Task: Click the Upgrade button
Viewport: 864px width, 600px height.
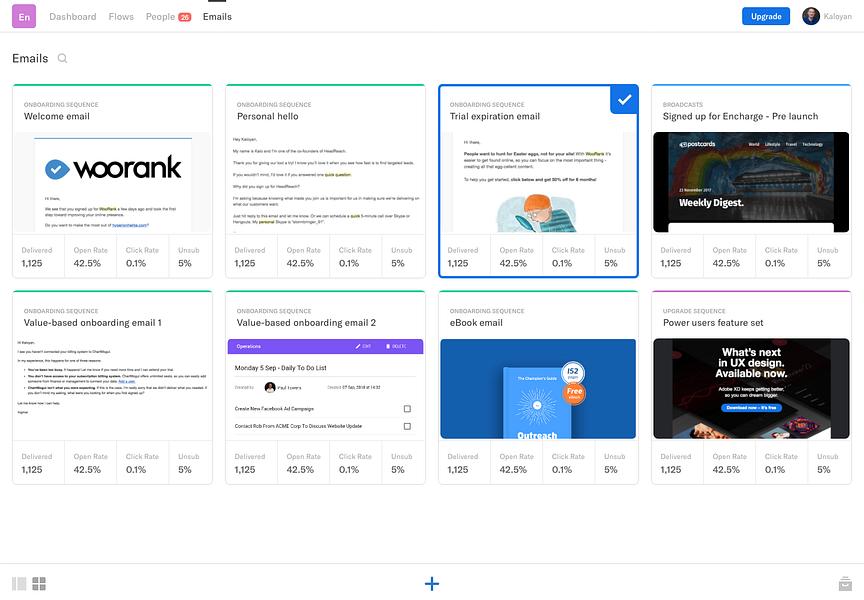Action: point(766,17)
